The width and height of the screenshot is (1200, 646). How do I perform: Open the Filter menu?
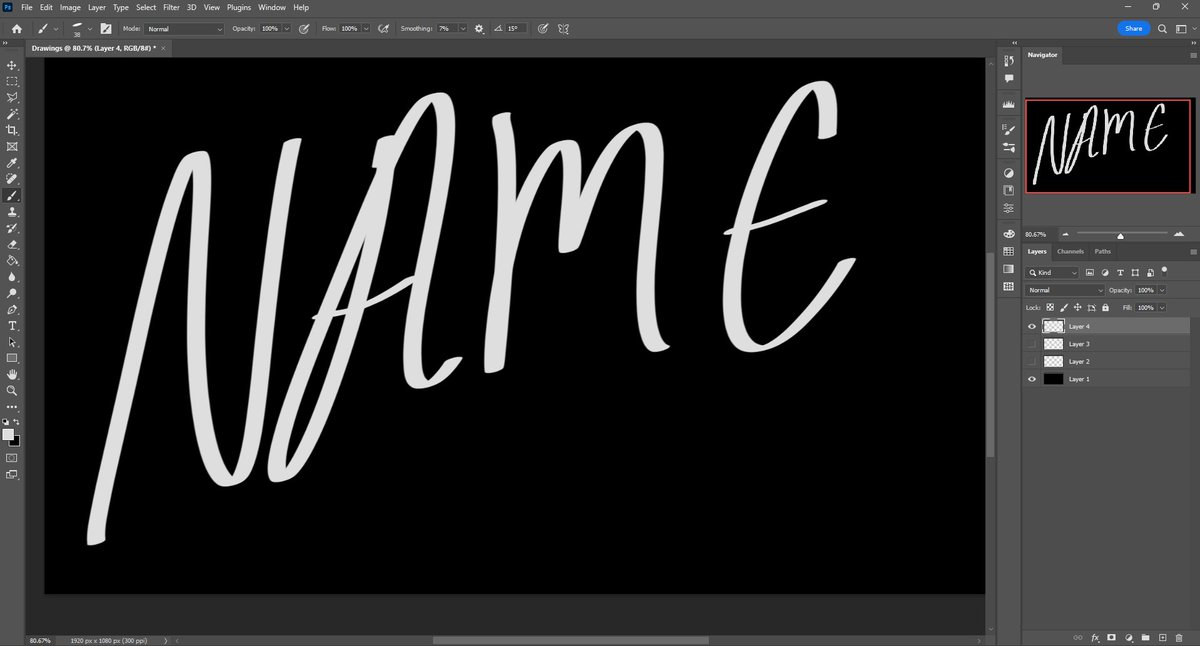pyautogui.click(x=172, y=7)
